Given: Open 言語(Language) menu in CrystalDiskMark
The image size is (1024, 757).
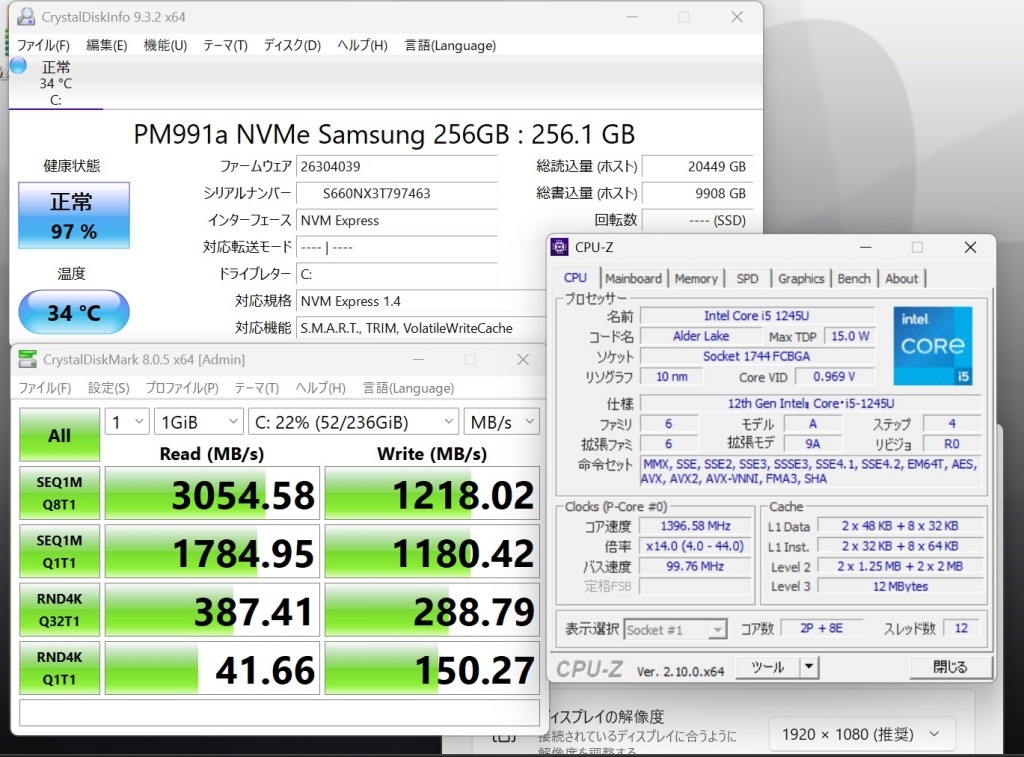Looking at the screenshot, I should point(408,388).
